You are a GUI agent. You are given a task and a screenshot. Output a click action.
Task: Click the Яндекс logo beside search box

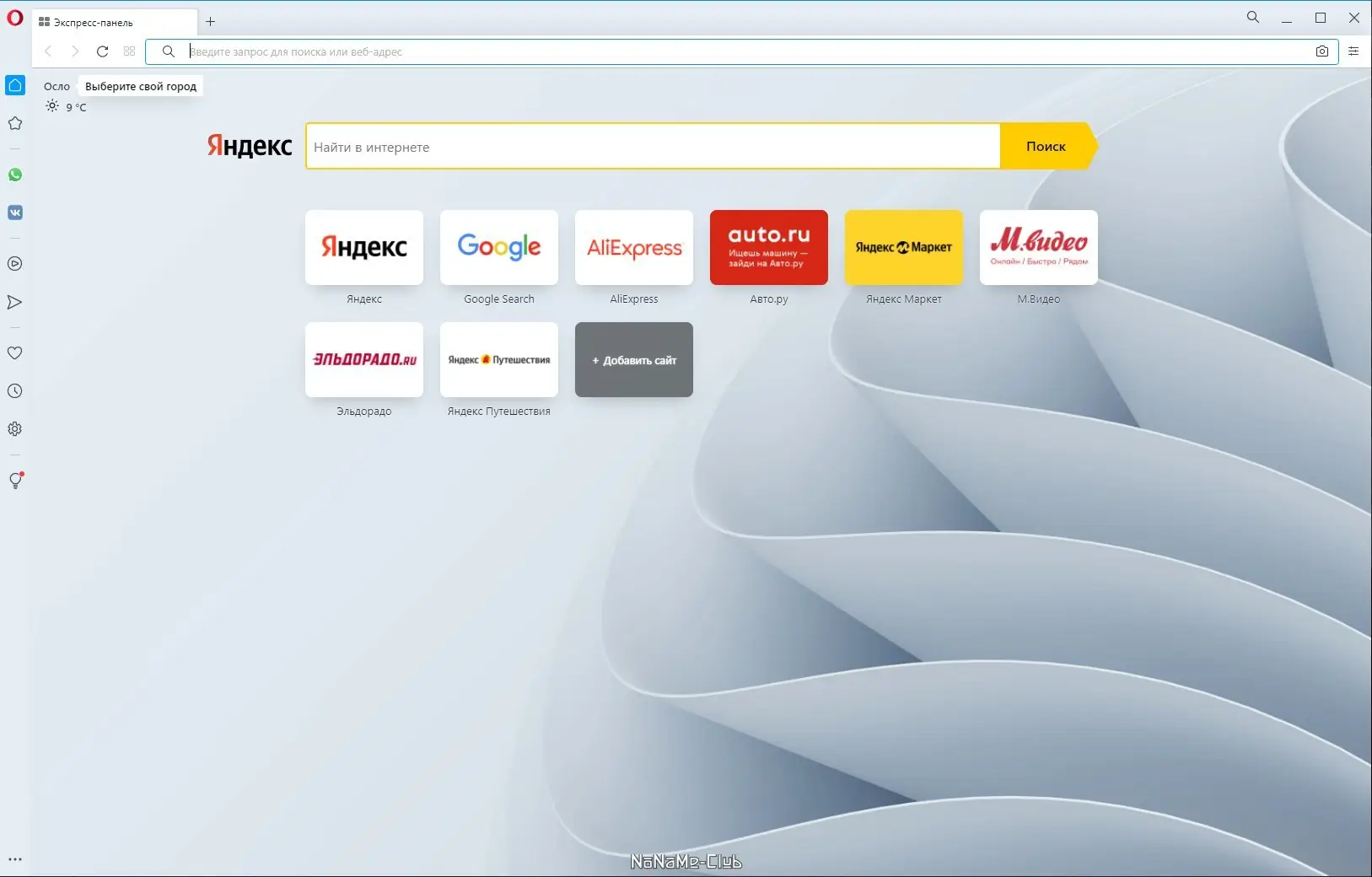(x=250, y=147)
